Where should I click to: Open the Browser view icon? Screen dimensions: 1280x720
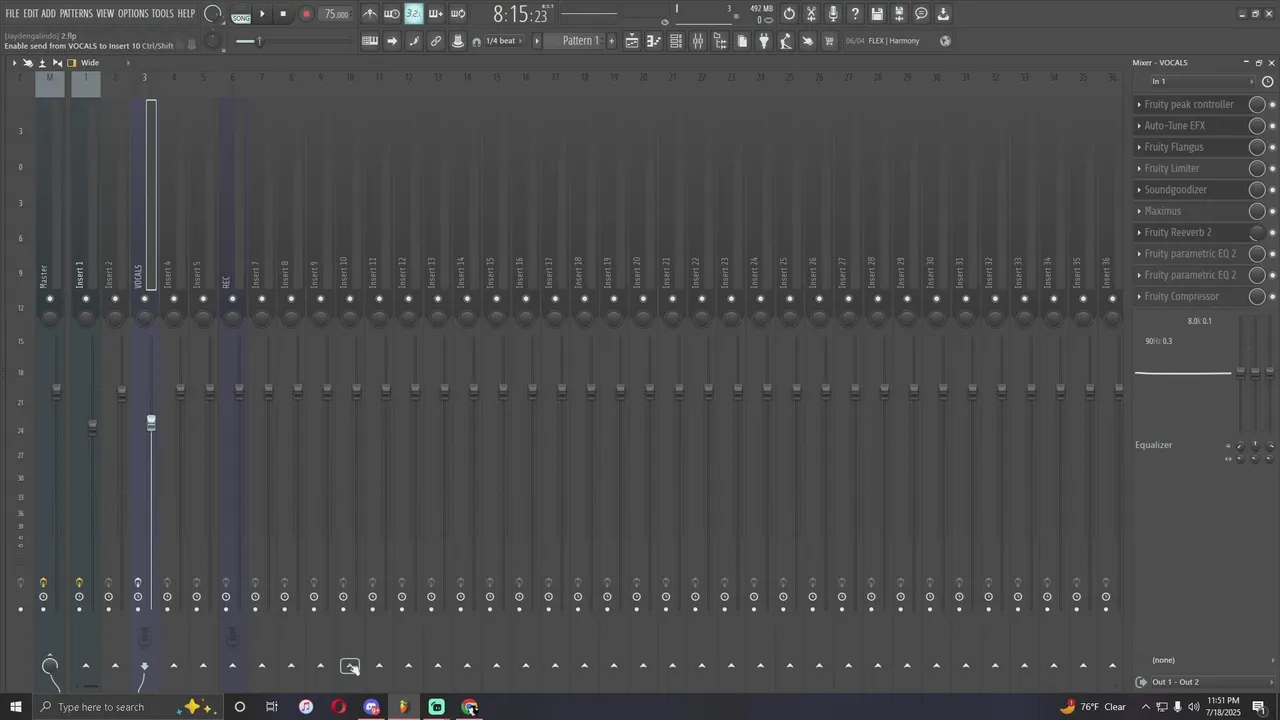(x=720, y=41)
